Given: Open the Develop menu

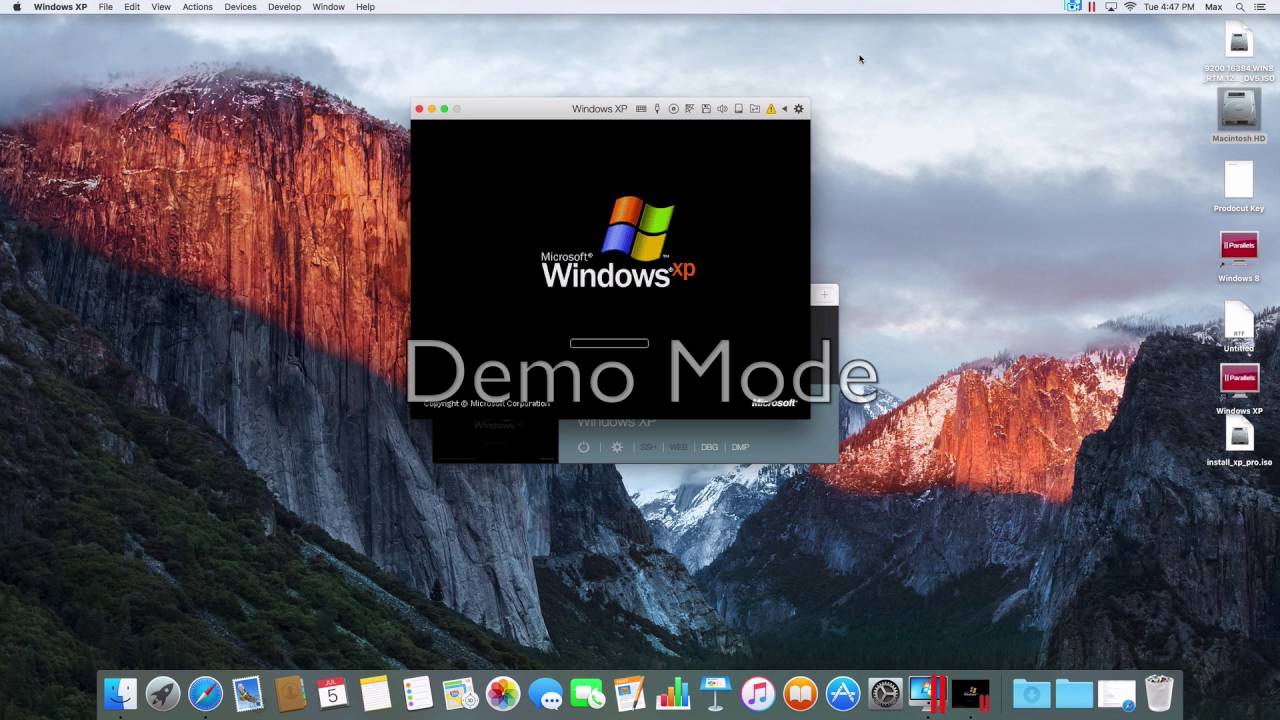Looking at the screenshot, I should coord(284,7).
